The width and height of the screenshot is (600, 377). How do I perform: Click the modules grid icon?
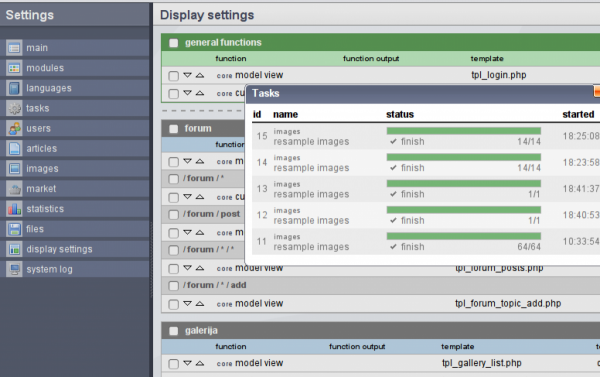(14, 68)
